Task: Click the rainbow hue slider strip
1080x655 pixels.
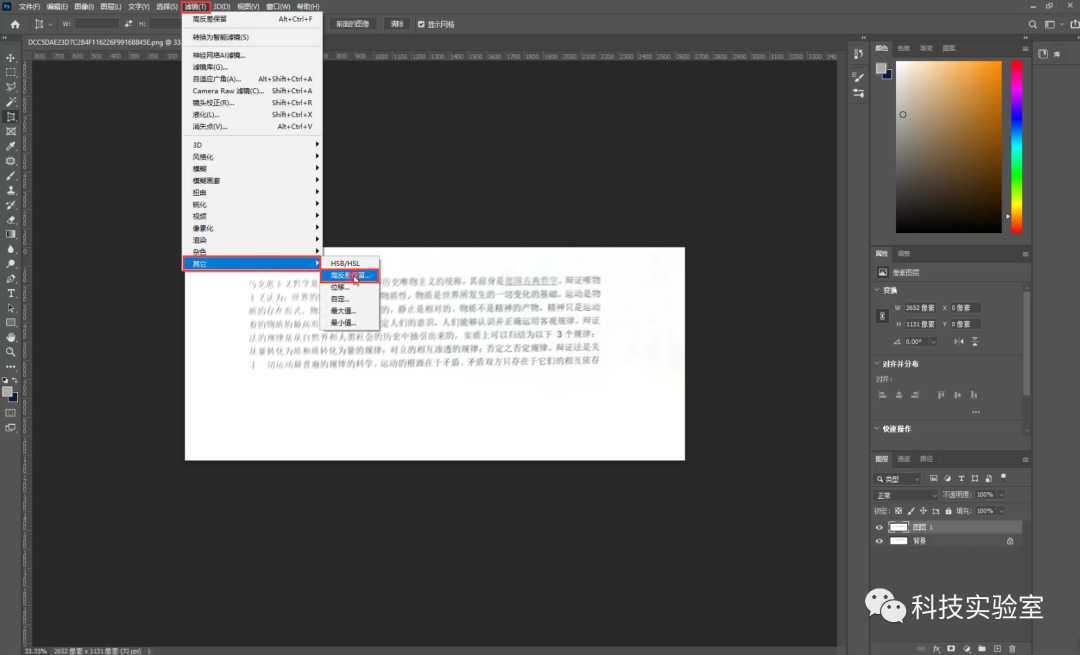Action: pyautogui.click(x=1016, y=145)
